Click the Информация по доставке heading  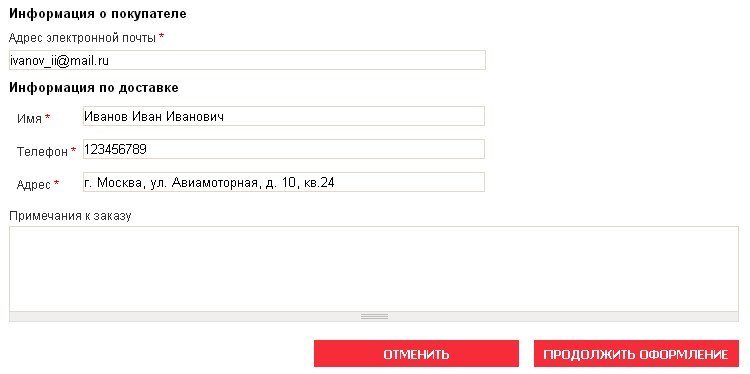(94, 88)
